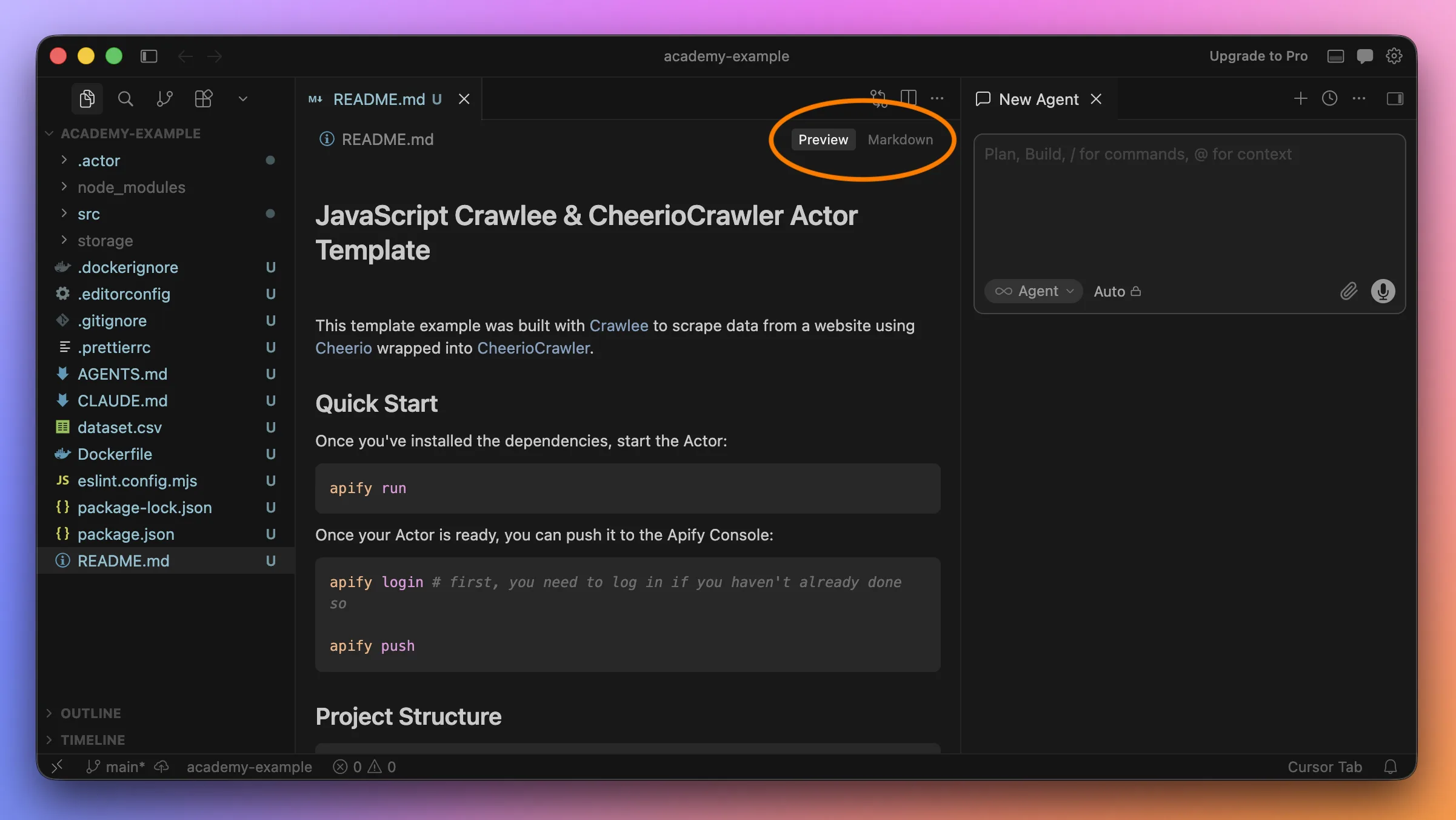
Task: Switch to Markdown mode
Action: pyautogui.click(x=900, y=139)
